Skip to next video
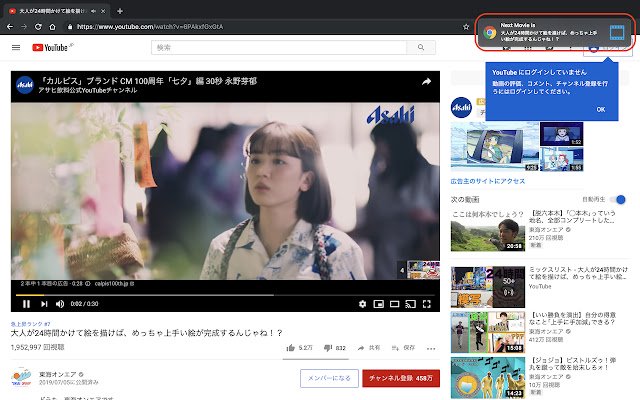The height and width of the screenshot is (400, 640). (x=44, y=304)
